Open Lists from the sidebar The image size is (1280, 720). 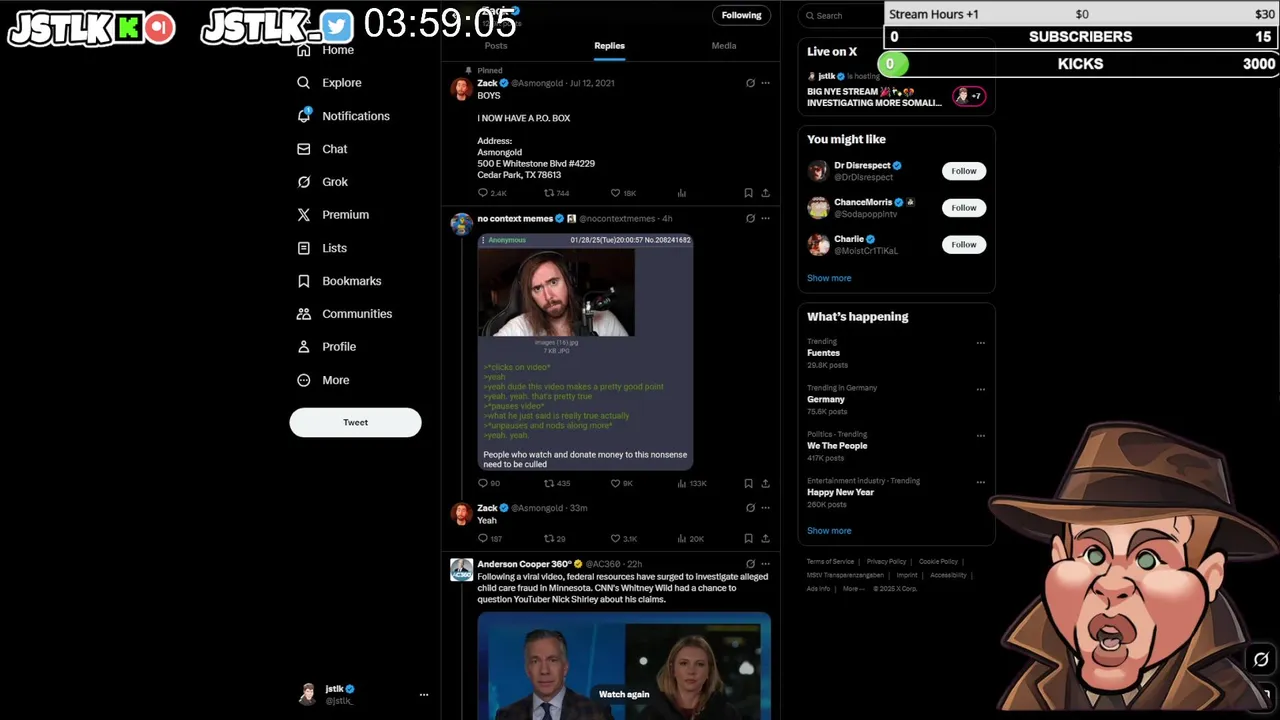tap(323, 248)
